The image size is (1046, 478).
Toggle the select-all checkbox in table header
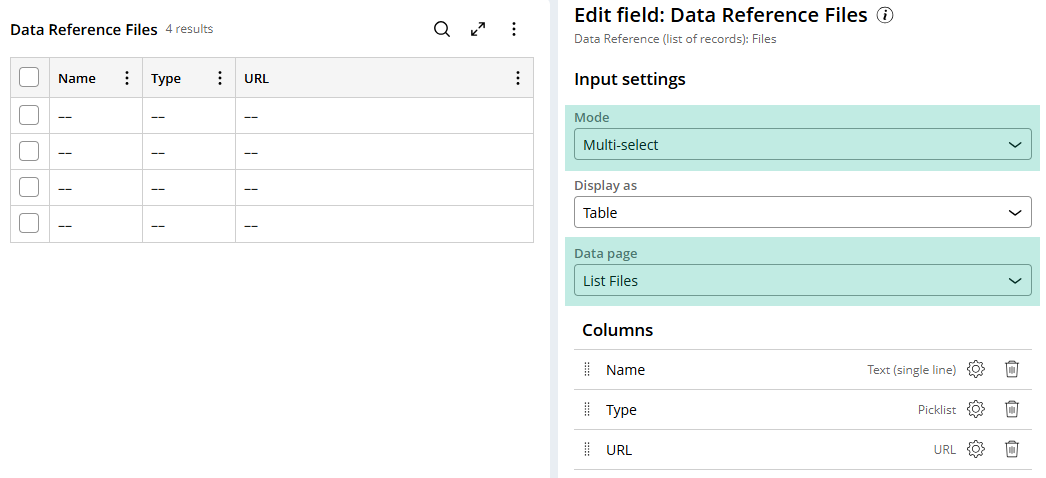(29, 78)
